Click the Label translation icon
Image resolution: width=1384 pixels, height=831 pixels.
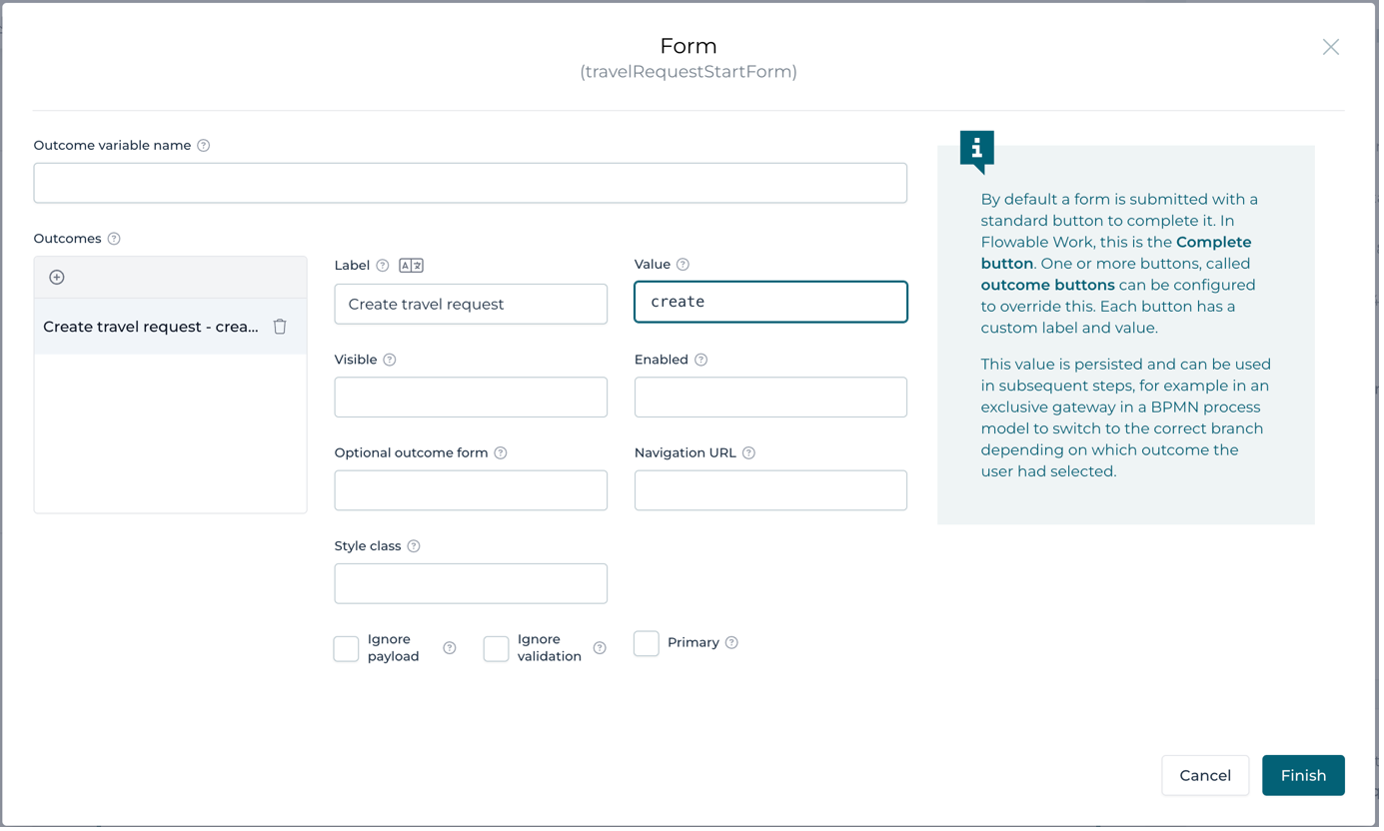click(411, 265)
